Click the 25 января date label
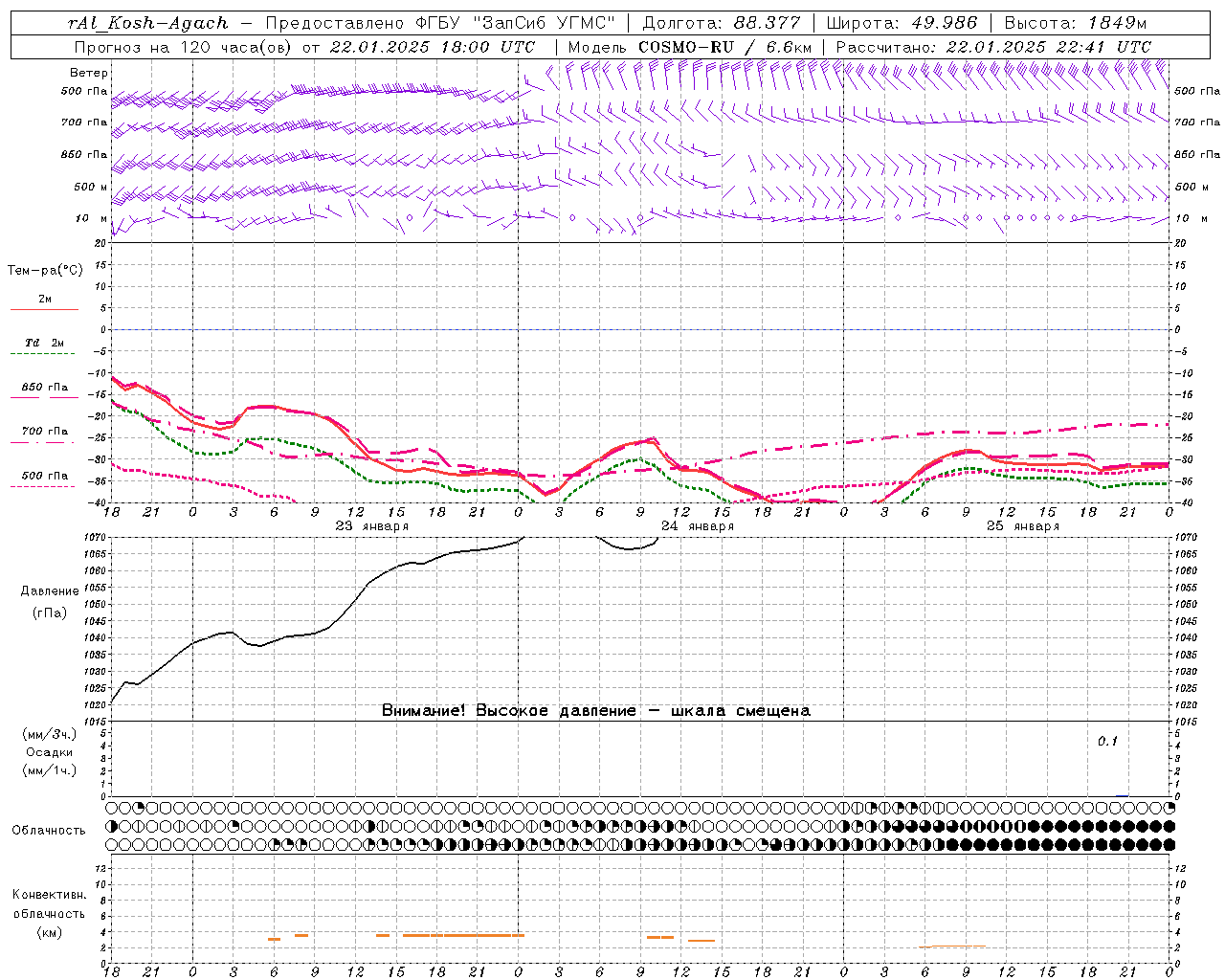 1022,526
